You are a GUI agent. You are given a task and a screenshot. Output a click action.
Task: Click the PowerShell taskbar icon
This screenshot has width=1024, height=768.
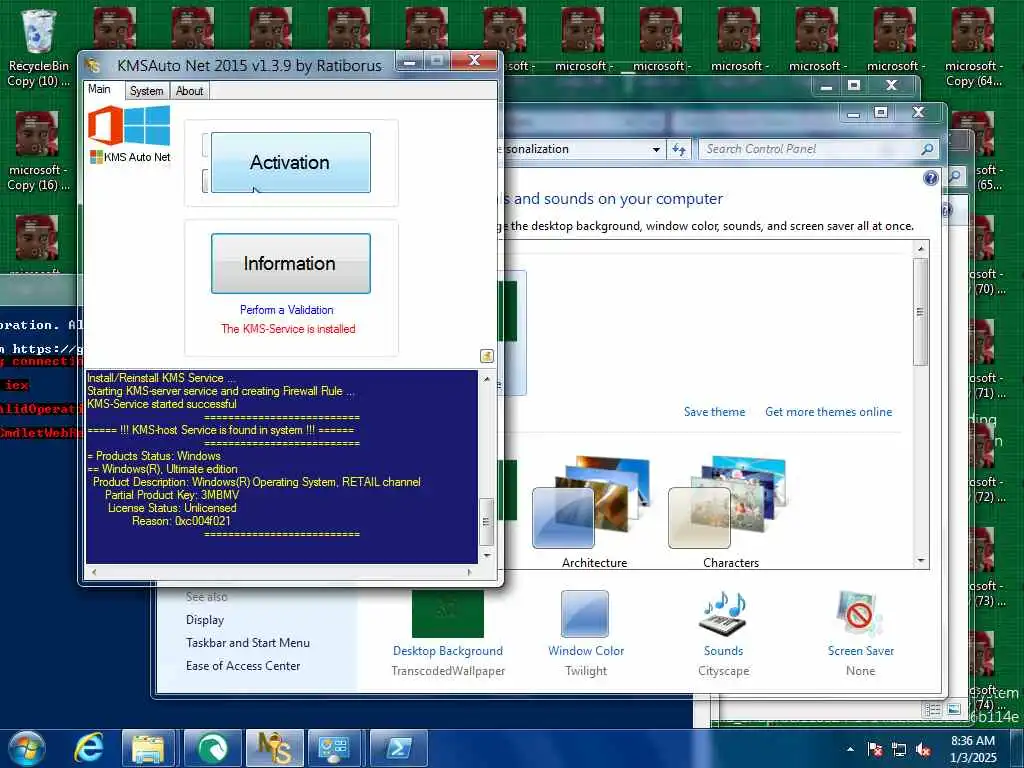[x=398, y=748]
